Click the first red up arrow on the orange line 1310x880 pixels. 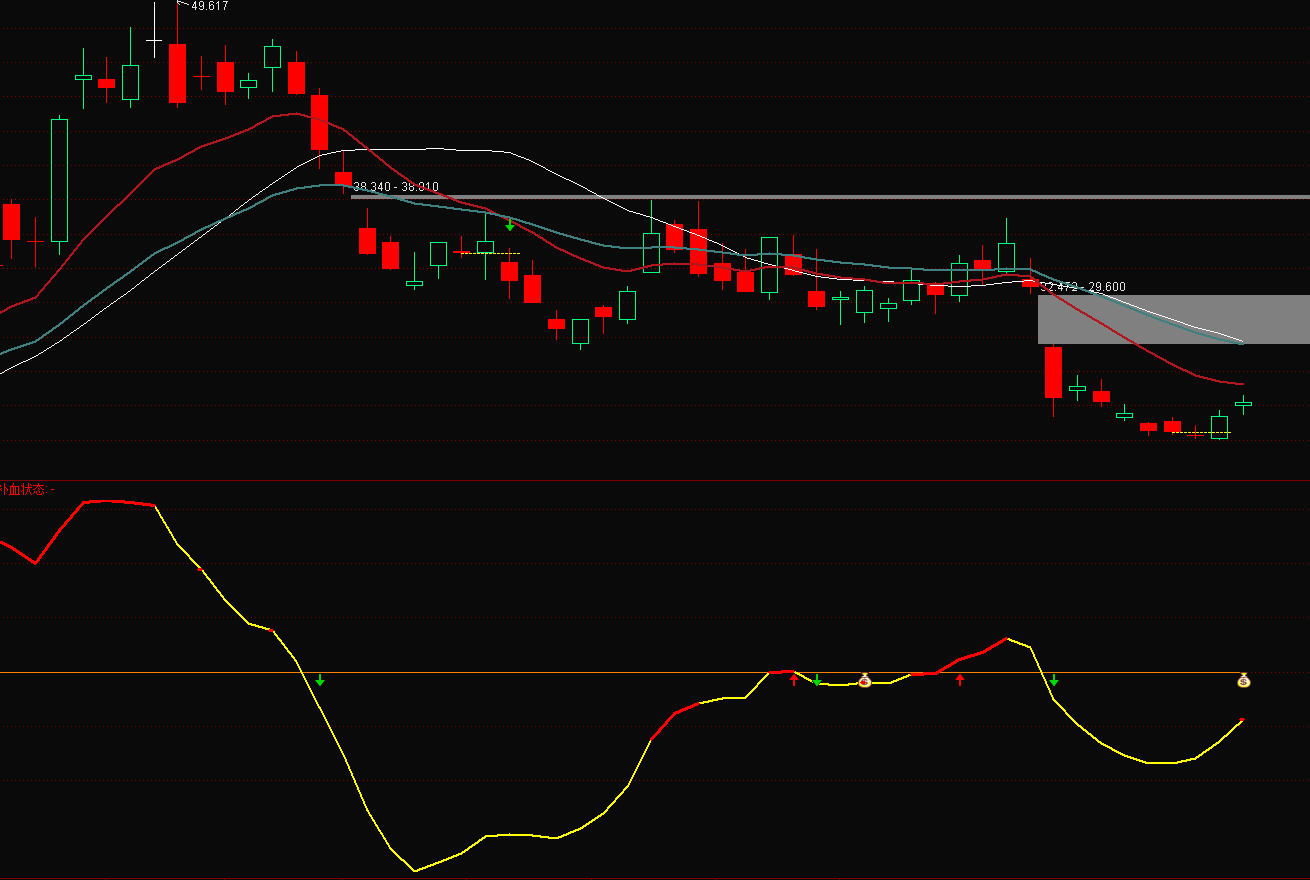click(x=794, y=680)
